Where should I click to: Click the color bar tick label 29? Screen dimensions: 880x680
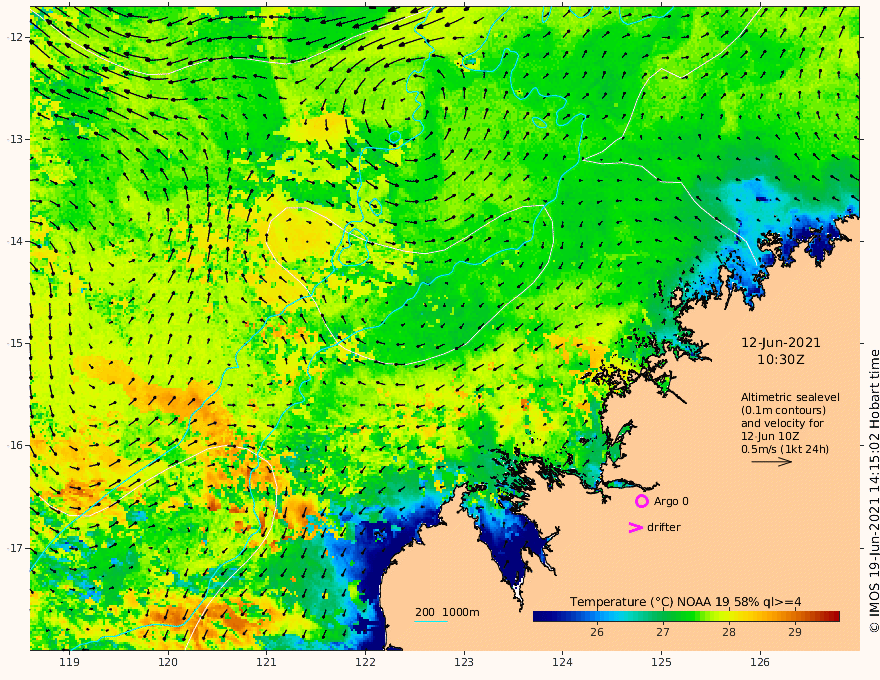[x=795, y=632]
